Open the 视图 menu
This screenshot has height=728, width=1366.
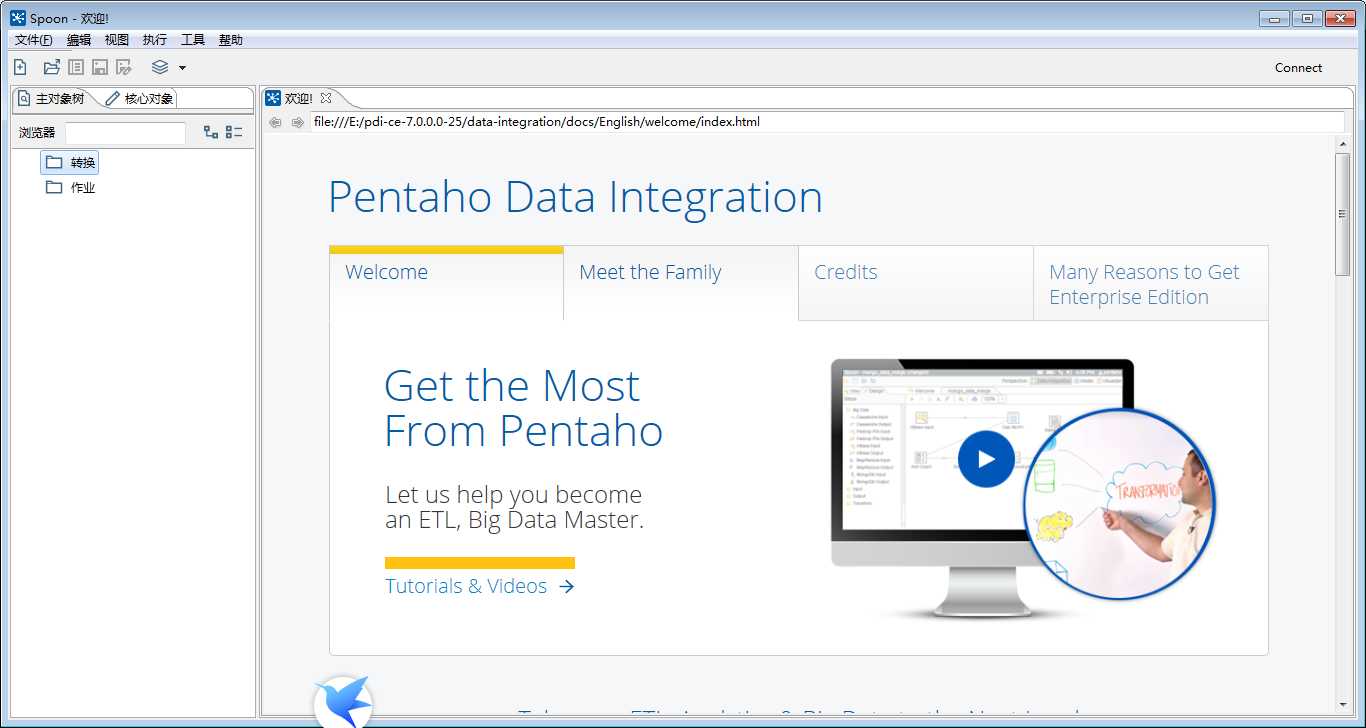(117, 40)
